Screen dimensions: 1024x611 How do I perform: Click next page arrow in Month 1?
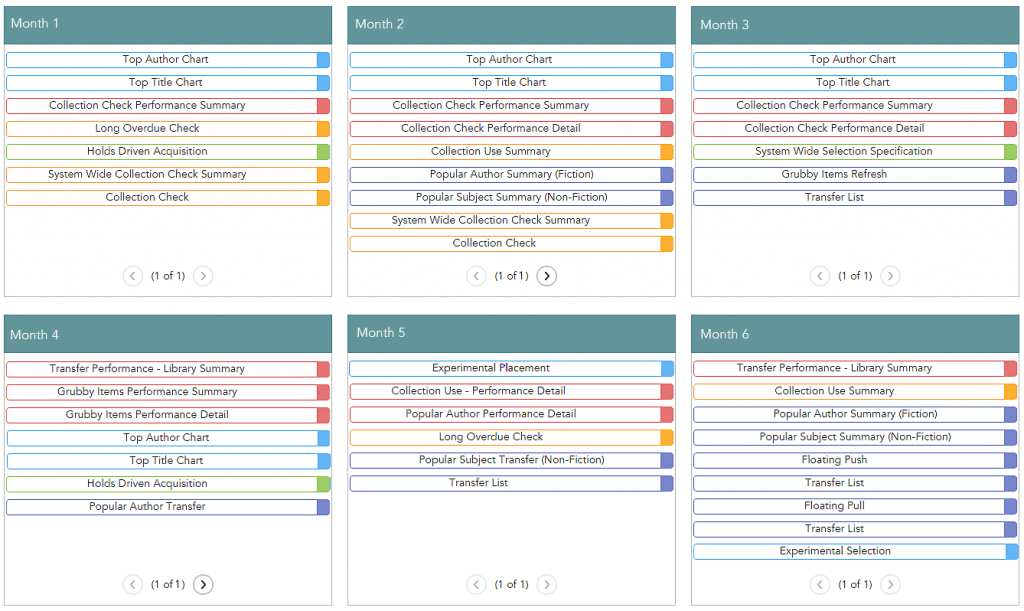[x=203, y=276]
